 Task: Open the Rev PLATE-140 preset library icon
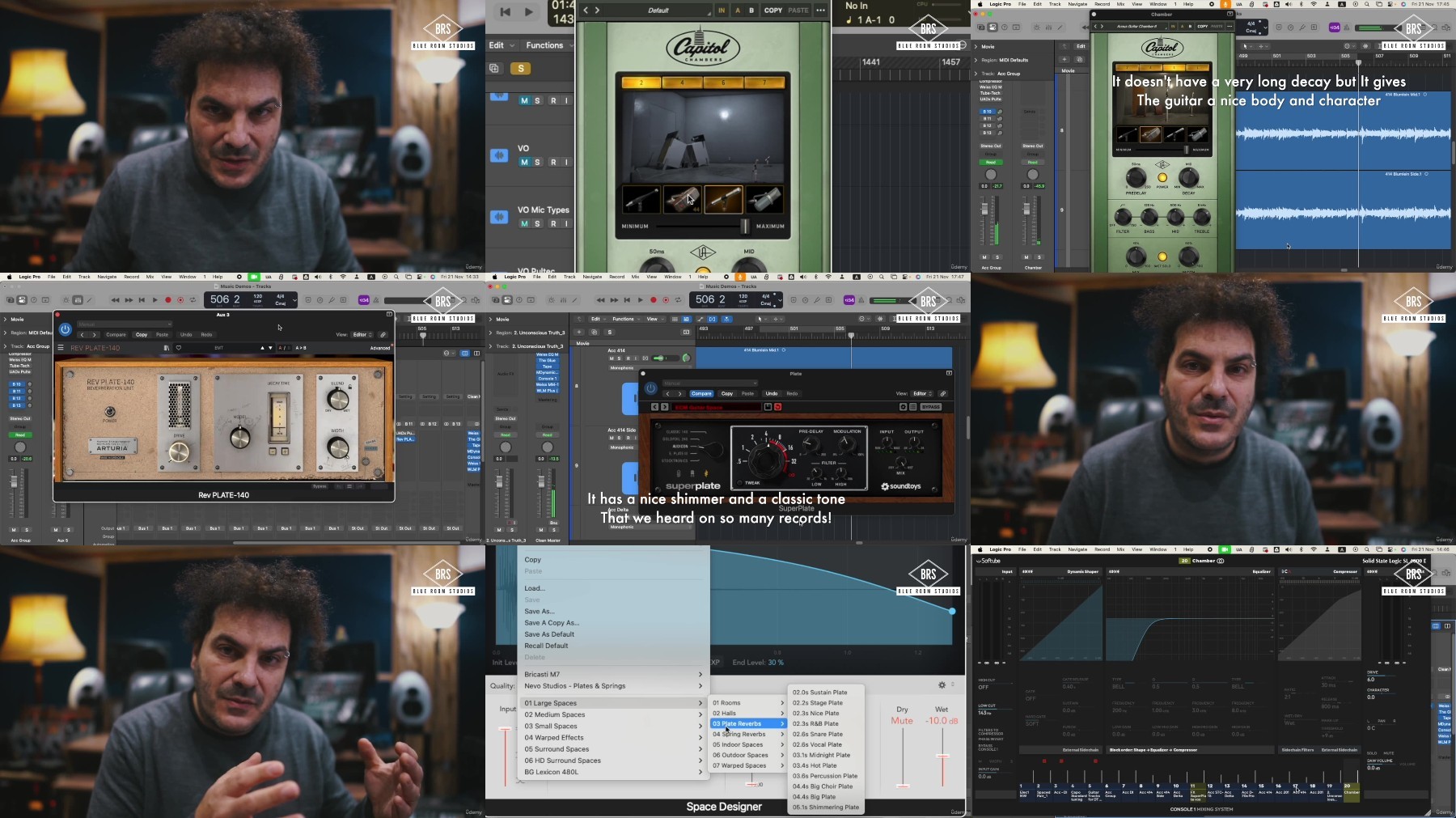(167, 348)
